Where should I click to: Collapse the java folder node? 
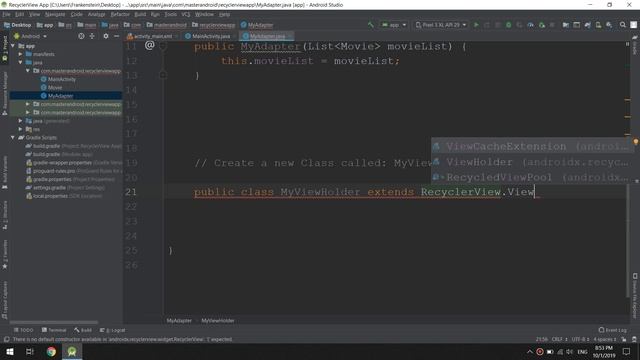pos(20,62)
